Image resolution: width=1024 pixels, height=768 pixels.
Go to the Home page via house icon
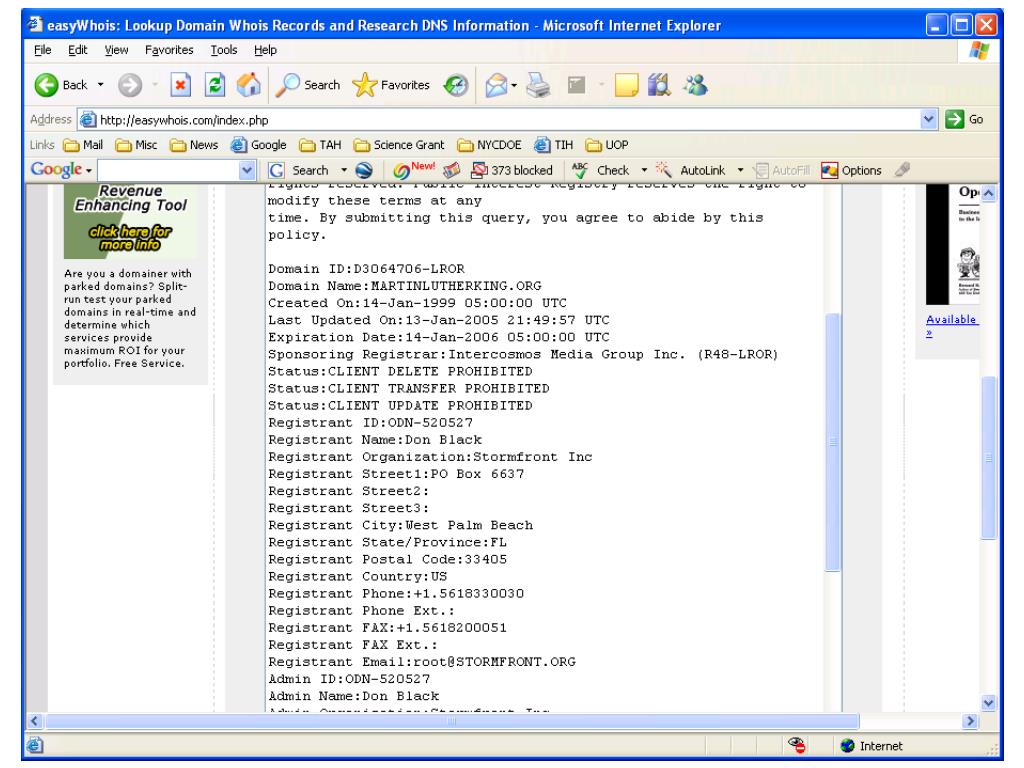click(249, 85)
